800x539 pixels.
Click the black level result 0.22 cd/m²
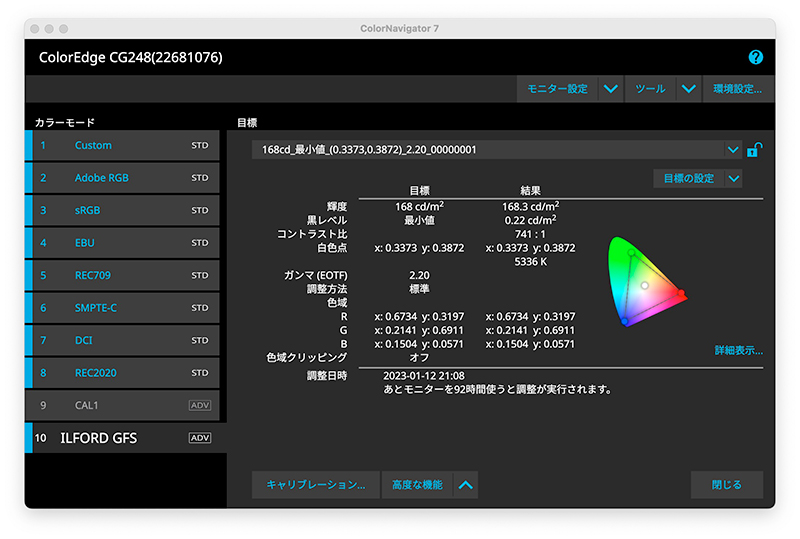(x=531, y=220)
